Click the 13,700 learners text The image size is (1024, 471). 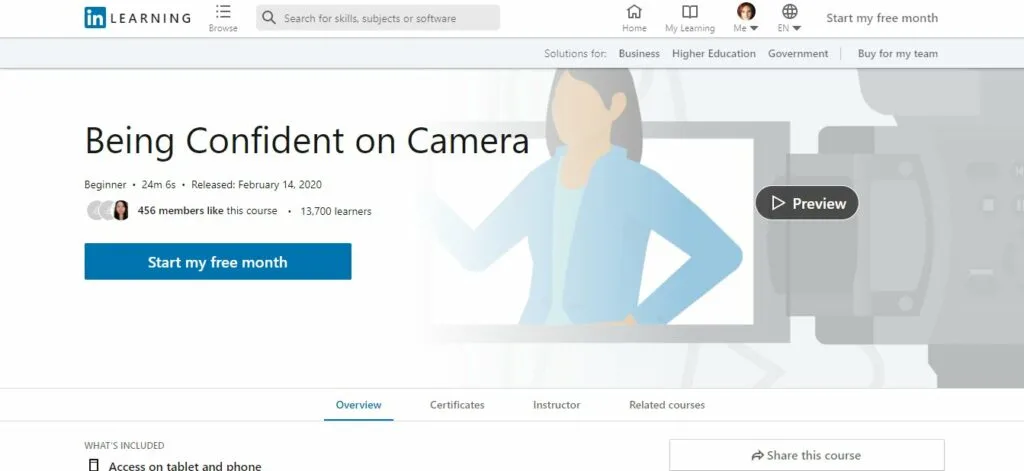336,211
